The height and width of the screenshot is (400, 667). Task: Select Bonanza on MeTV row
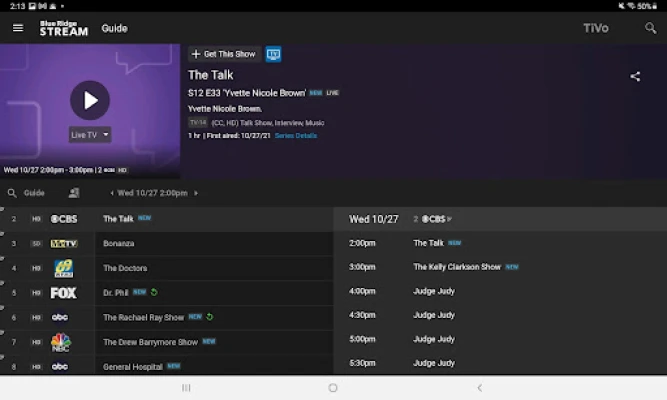119,243
